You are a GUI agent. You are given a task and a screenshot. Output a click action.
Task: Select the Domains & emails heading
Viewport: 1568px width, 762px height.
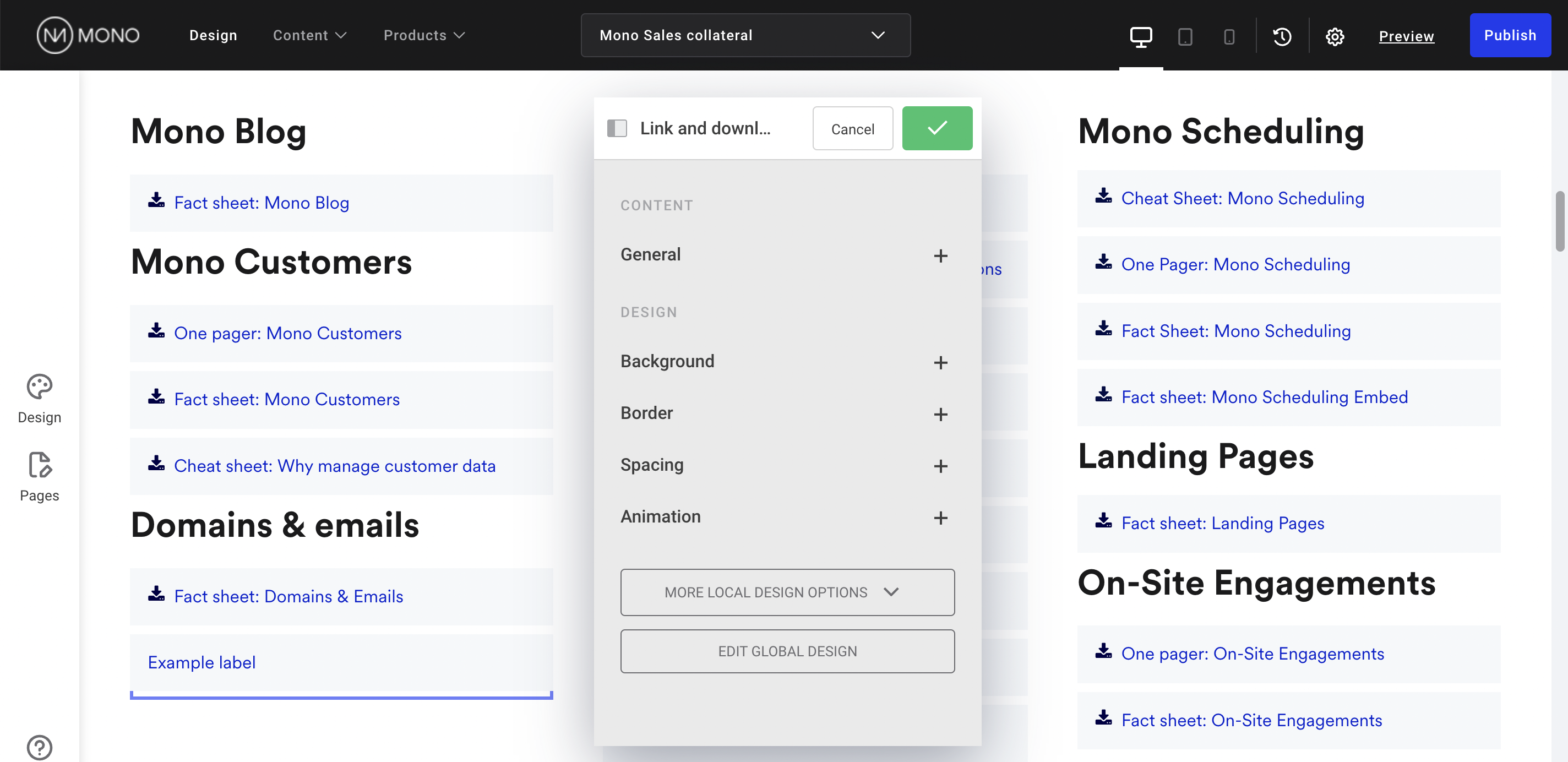[275, 525]
